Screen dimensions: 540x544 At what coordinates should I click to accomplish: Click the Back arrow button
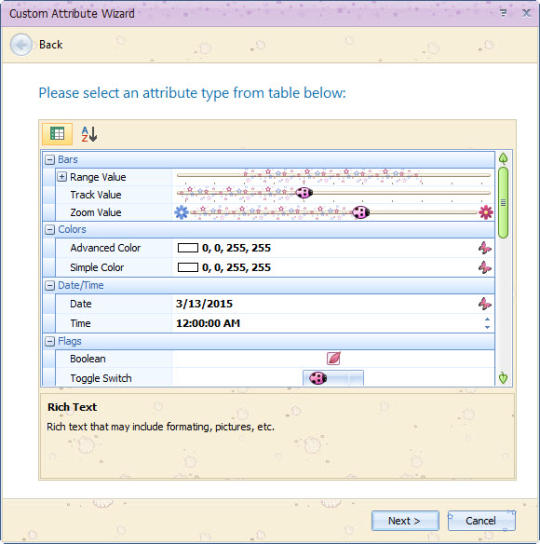pyautogui.click(x=21, y=44)
